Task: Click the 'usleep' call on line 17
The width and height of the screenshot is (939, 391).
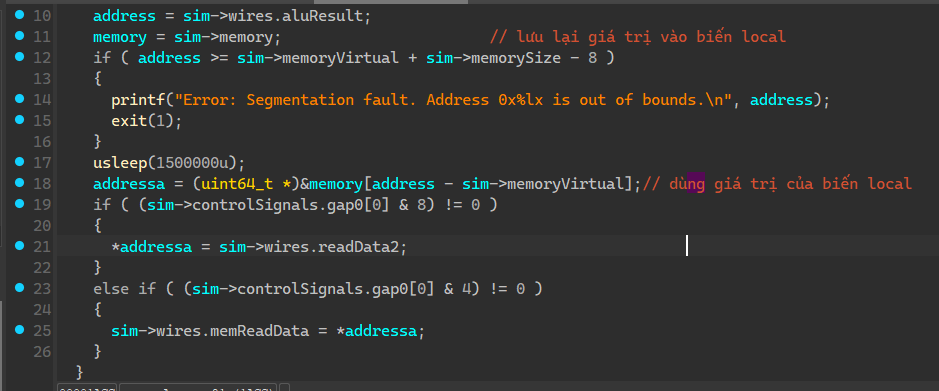Action: click(120, 163)
